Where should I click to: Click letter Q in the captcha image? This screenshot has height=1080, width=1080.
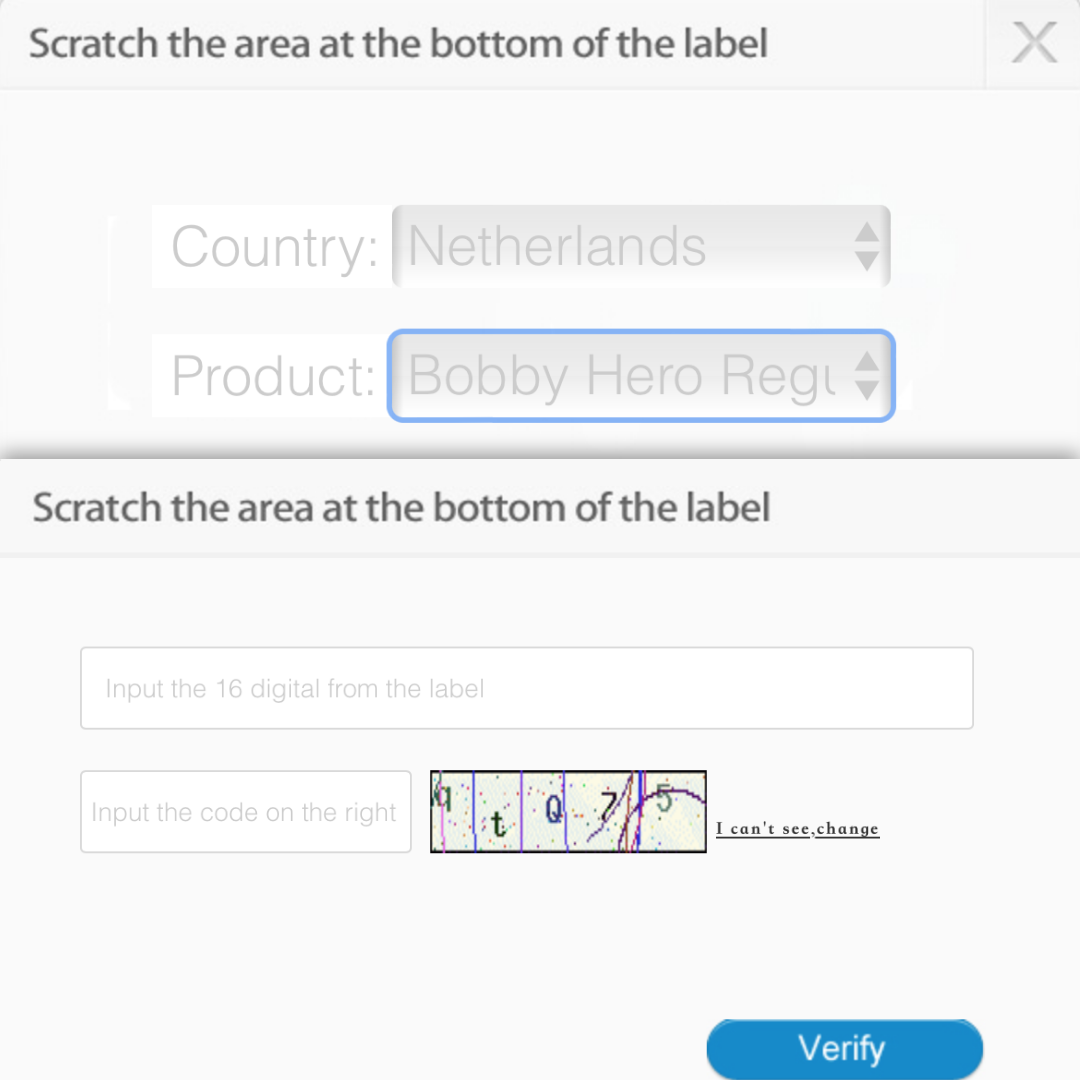(554, 808)
